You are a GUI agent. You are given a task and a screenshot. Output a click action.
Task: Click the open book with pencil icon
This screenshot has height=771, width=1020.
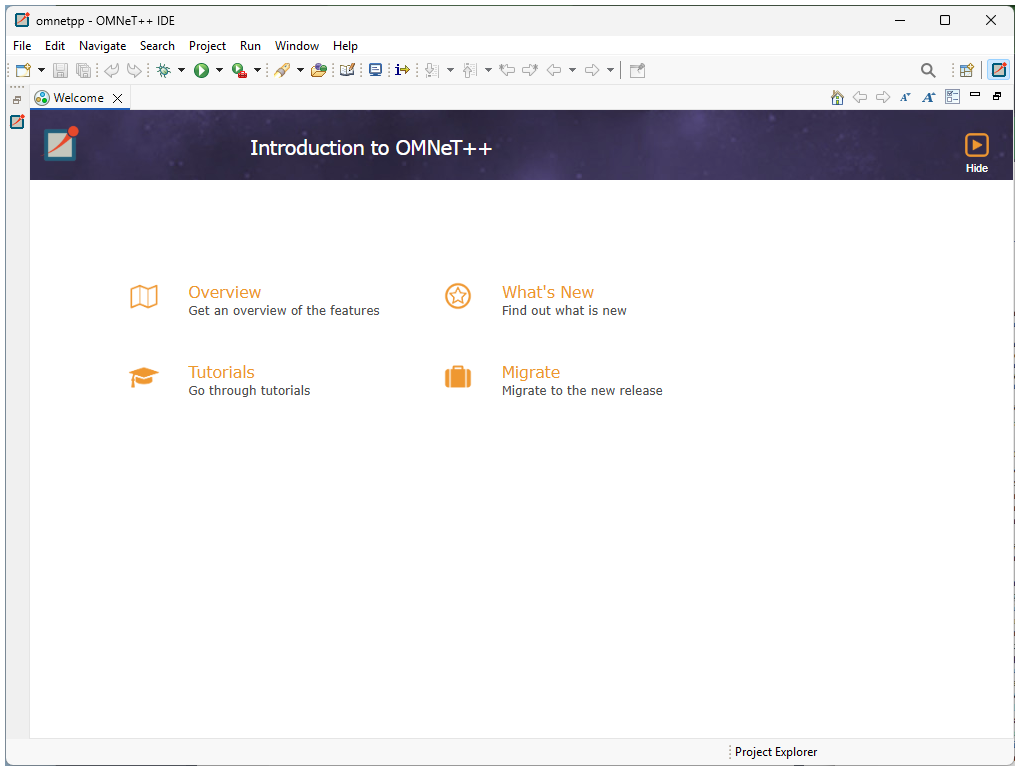tap(347, 70)
